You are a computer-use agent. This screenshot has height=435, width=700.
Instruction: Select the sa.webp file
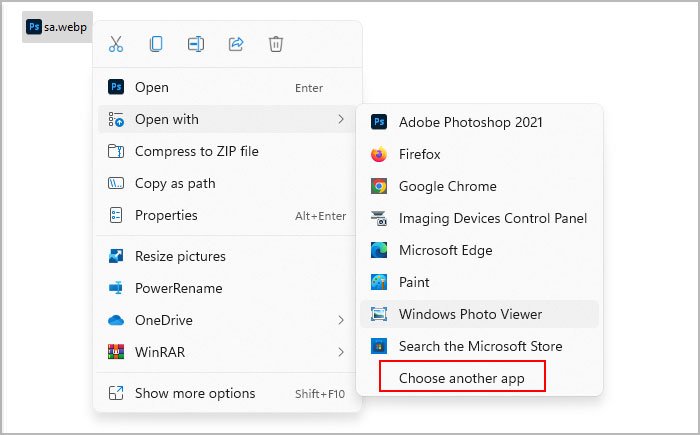pyautogui.click(x=57, y=27)
